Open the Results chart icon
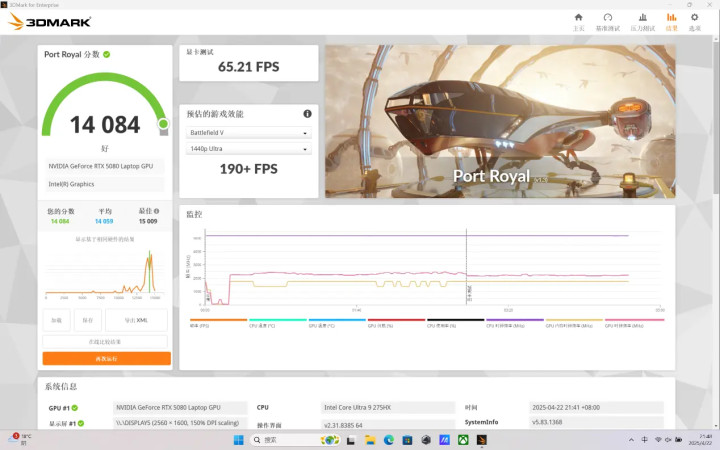Viewport: 720px width, 450px height. click(671, 17)
